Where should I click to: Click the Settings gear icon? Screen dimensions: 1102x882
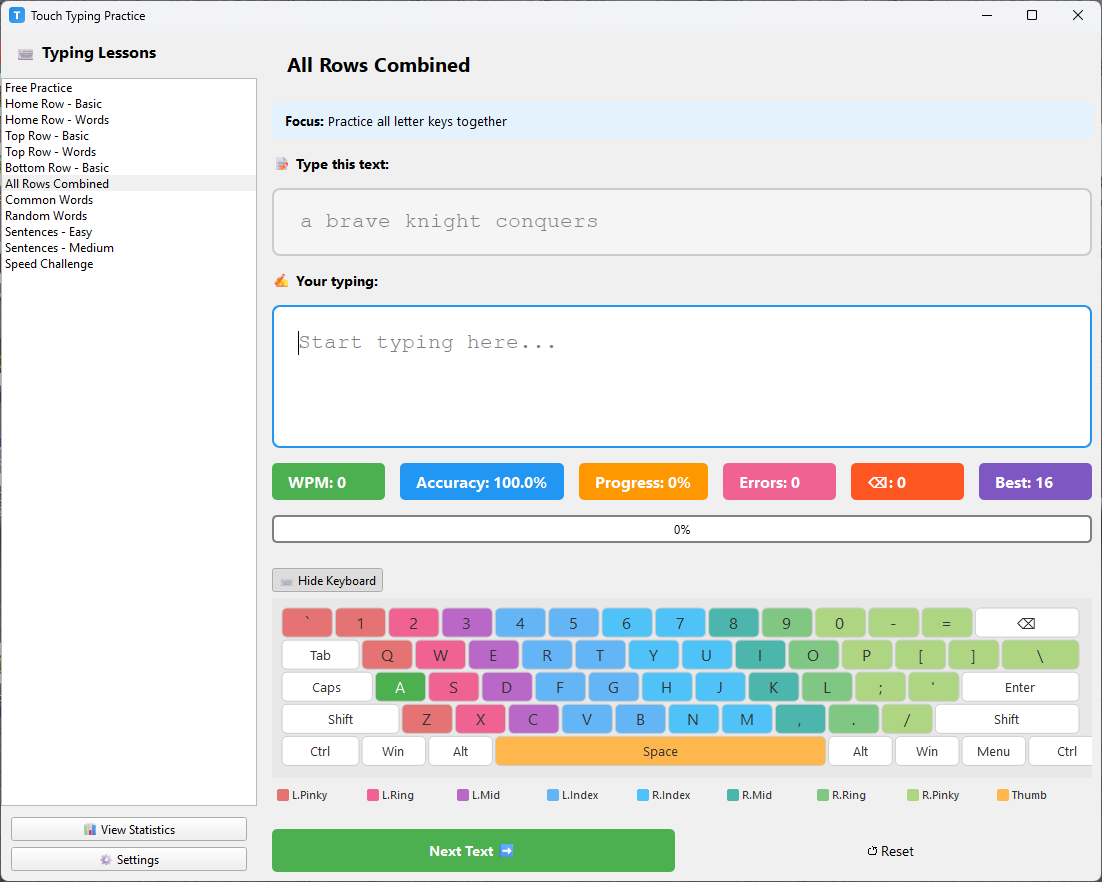(106, 859)
